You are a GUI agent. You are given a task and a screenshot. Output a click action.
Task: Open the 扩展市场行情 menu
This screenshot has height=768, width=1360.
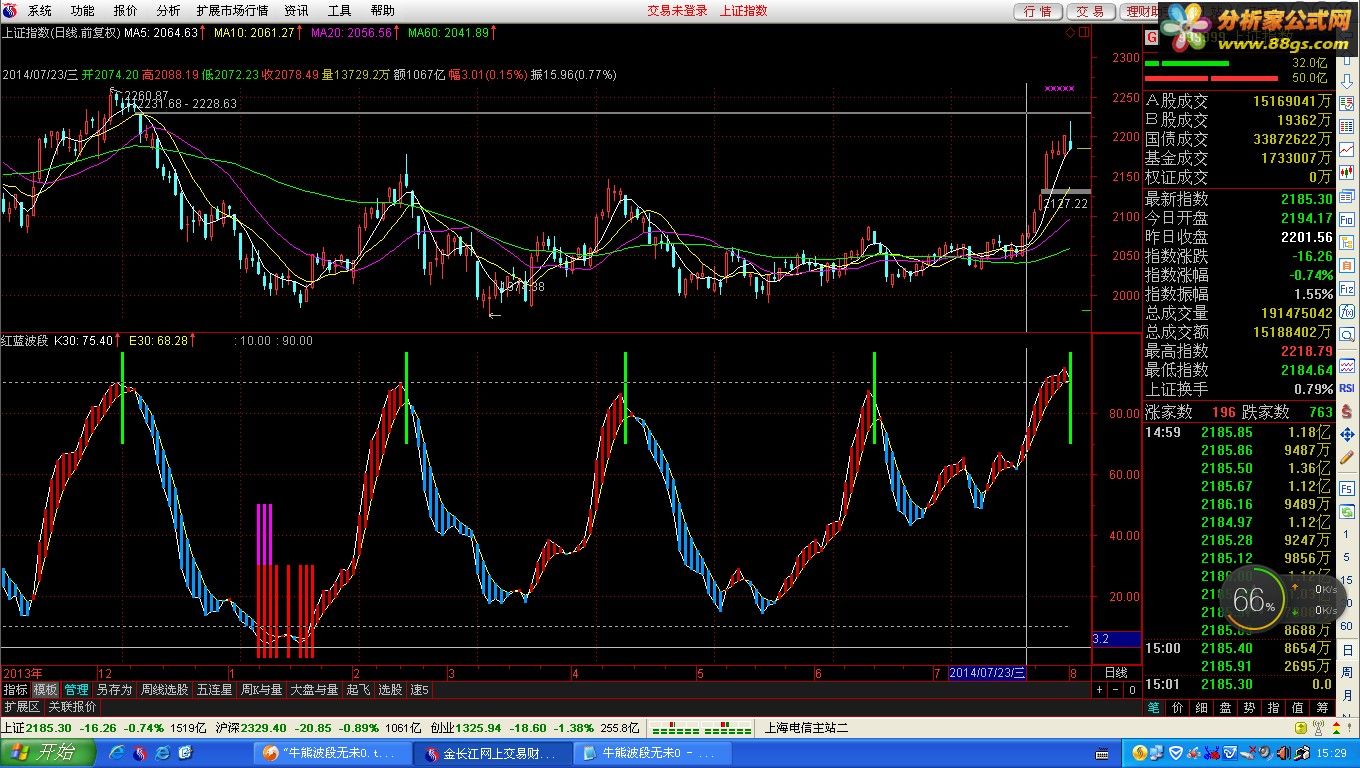pos(232,11)
